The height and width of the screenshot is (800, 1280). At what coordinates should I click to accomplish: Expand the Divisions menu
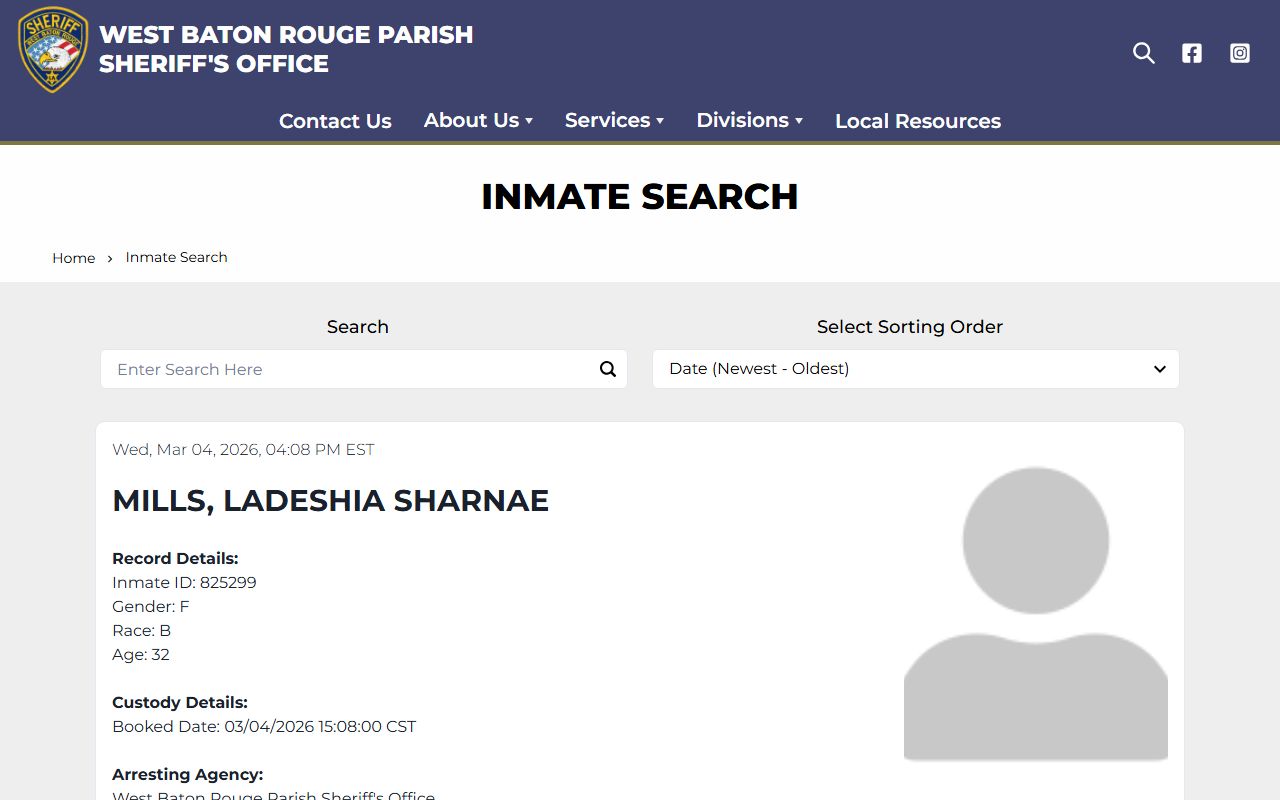point(749,120)
